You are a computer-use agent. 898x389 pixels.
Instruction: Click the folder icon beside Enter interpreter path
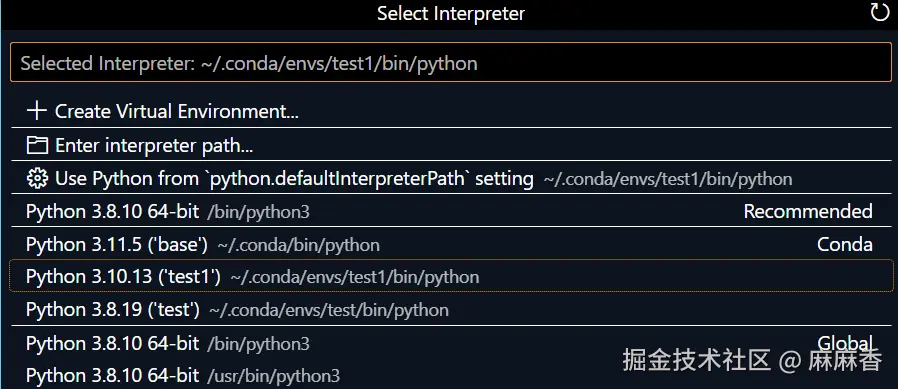(37, 146)
